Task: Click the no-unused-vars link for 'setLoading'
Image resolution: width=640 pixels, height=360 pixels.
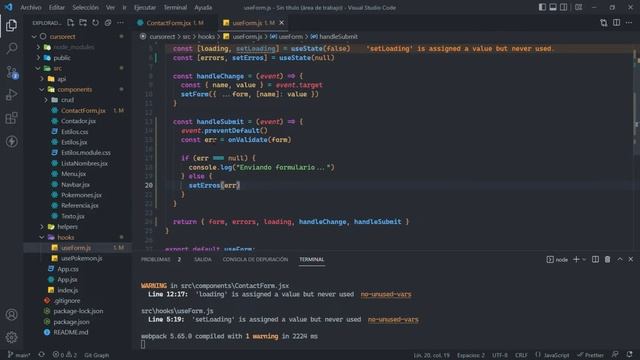Action: [393, 320]
